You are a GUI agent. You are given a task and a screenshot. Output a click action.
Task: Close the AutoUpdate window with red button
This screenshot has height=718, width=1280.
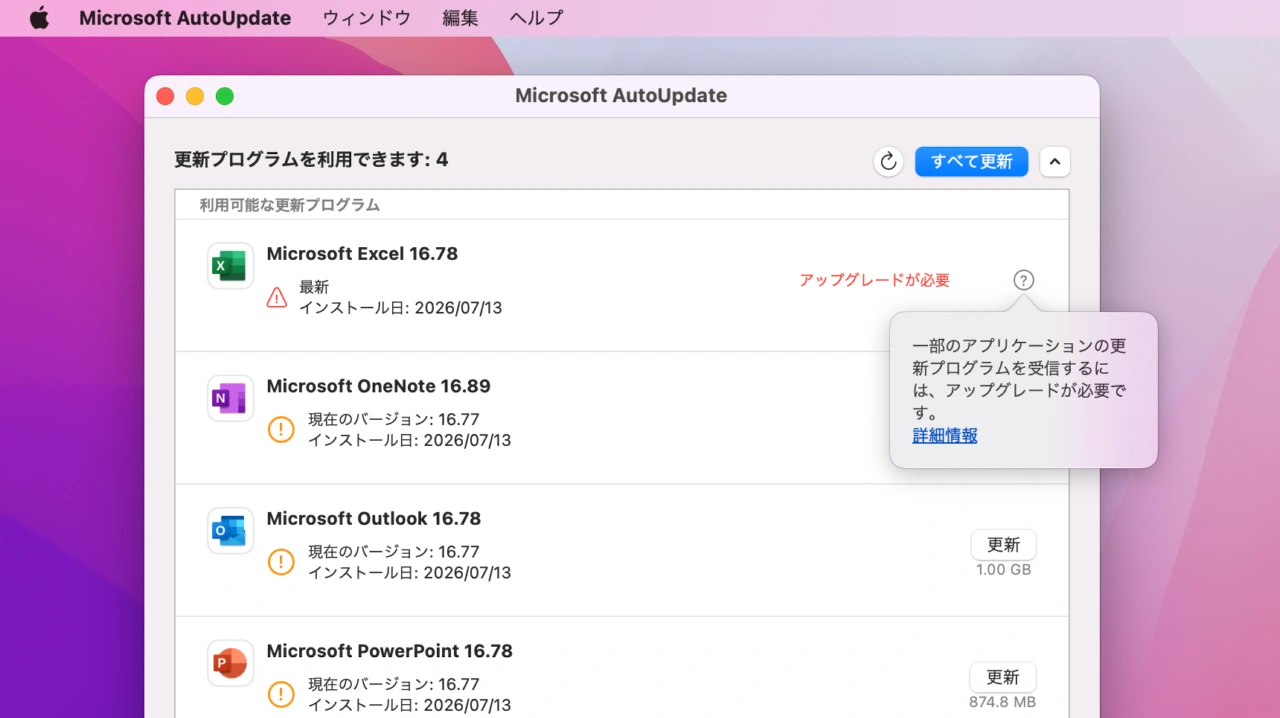click(165, 96)
